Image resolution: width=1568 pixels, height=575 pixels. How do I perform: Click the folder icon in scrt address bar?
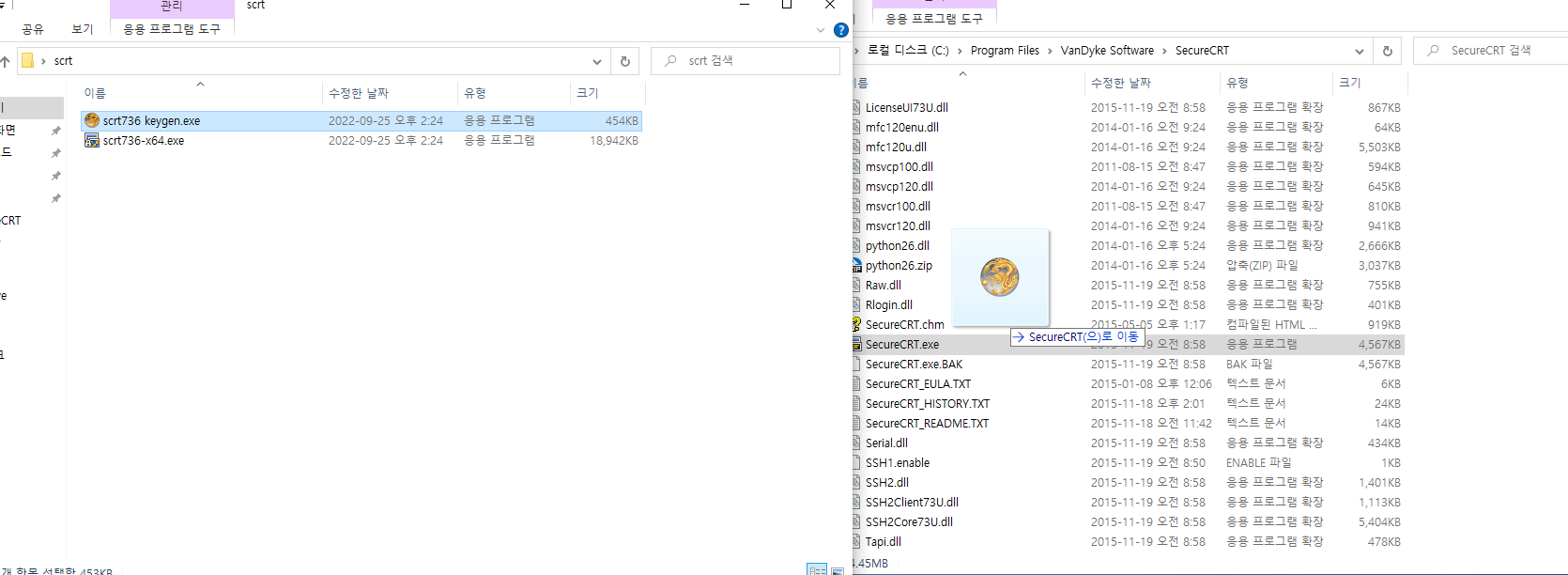[27, 61]
